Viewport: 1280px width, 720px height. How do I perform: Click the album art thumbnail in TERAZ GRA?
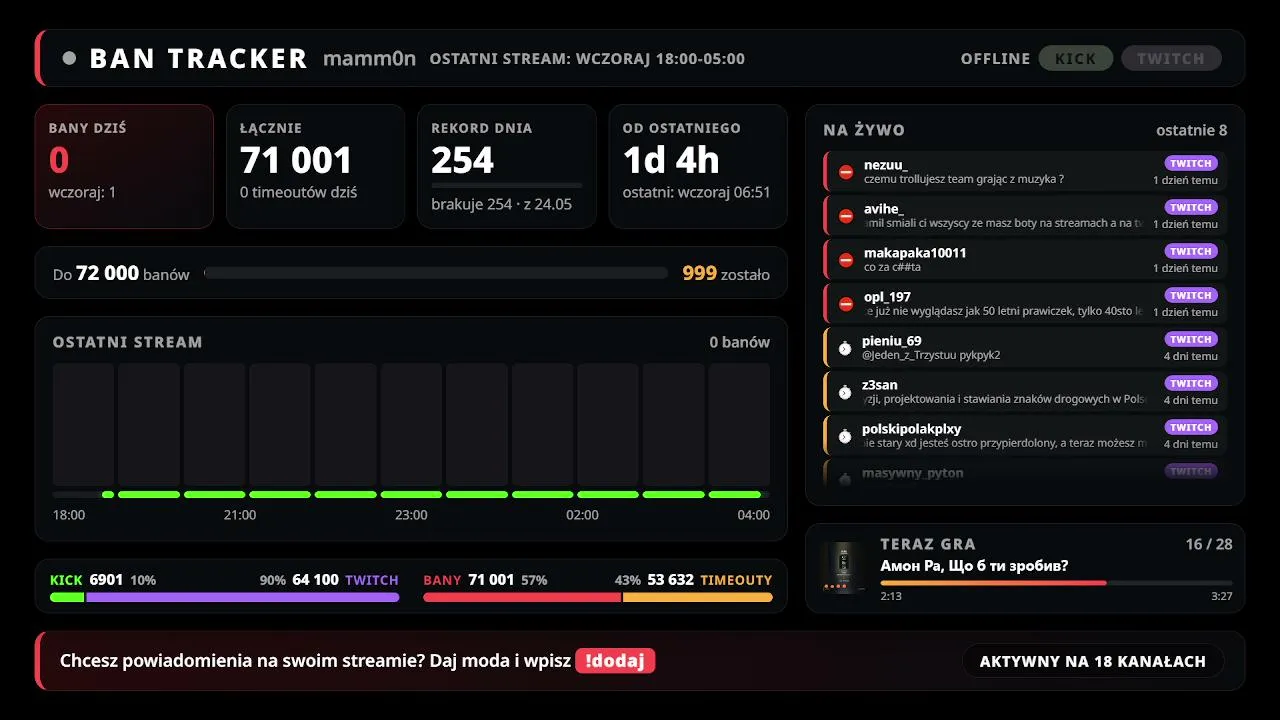tap(842, 568)
